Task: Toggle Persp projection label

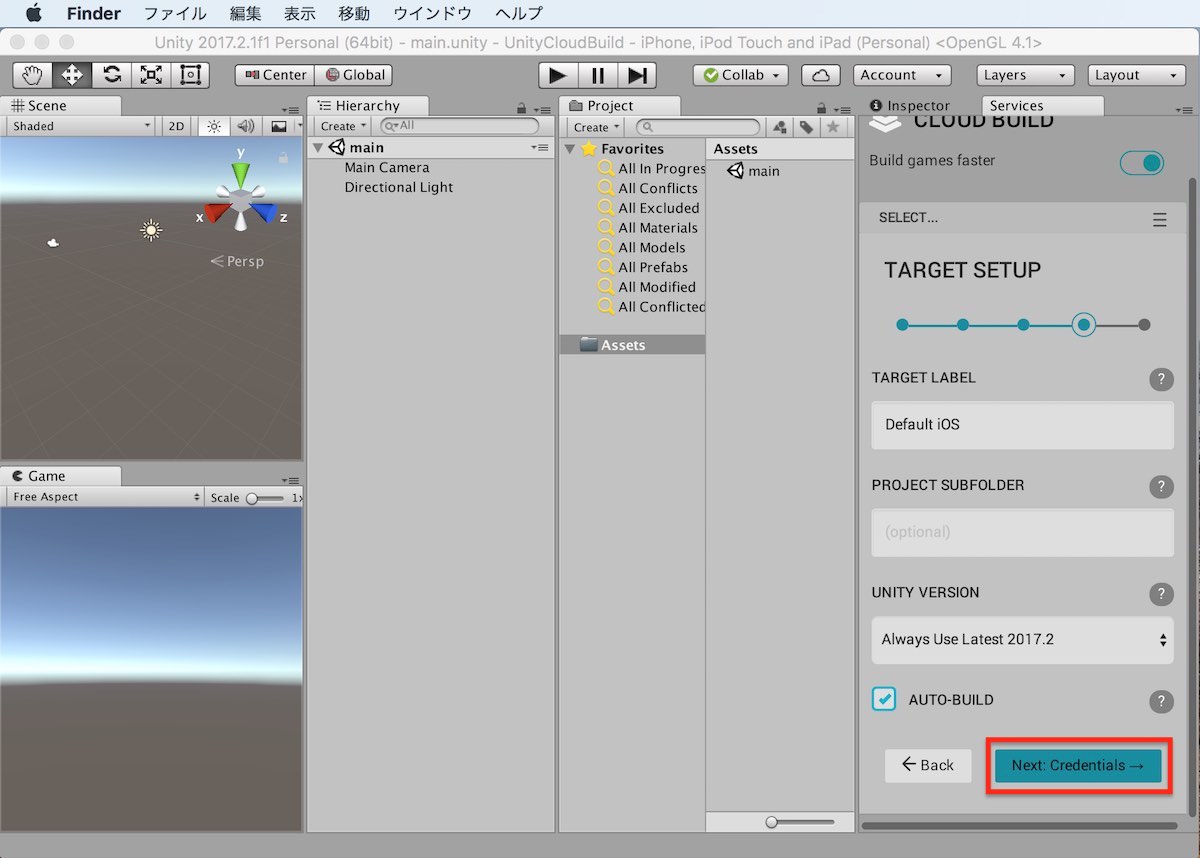Action: 237,261
